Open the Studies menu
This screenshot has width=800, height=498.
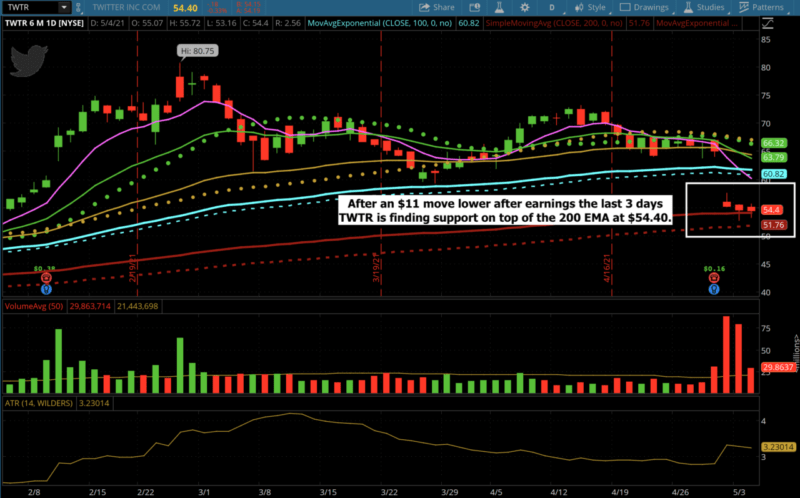click(704, 7)
